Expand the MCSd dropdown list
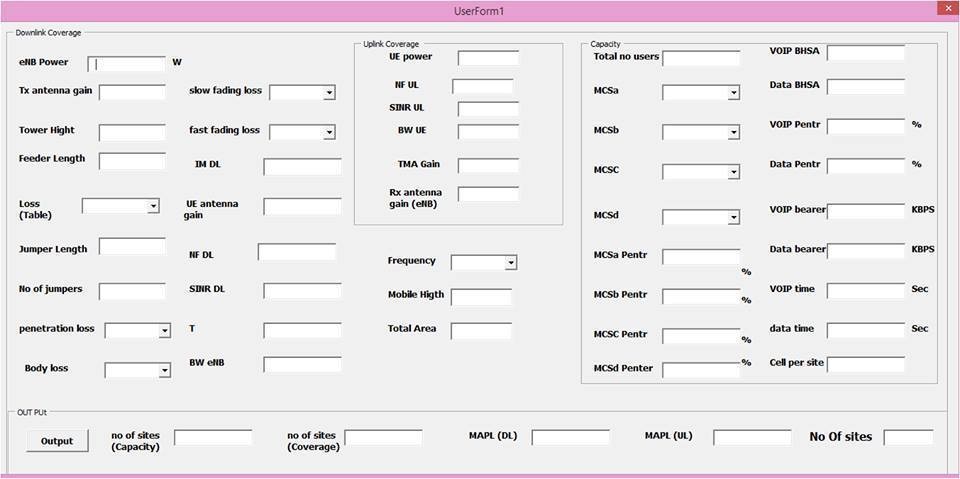 click(x=733, y=217)
